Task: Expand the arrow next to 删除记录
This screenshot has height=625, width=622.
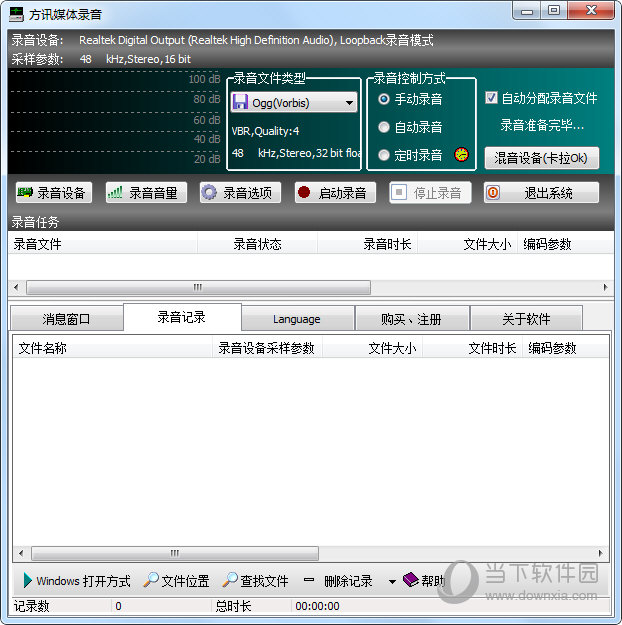Action: click(x=392, y=582)
